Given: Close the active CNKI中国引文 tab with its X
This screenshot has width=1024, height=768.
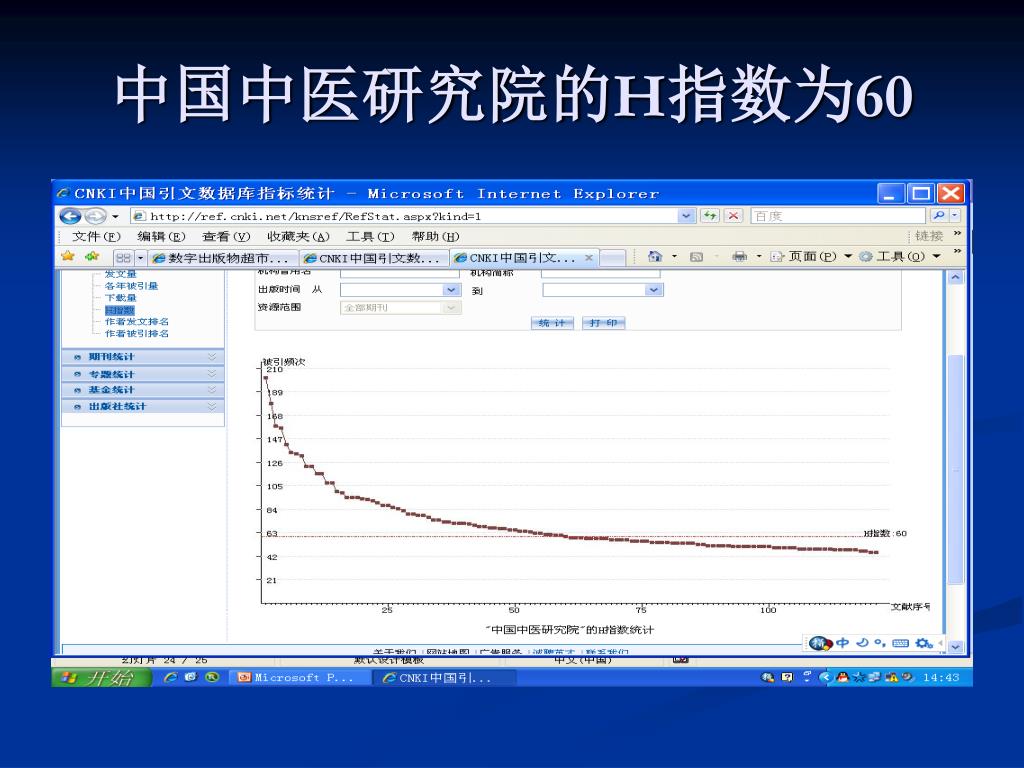Looking at the screenshot, I should 588,258.
